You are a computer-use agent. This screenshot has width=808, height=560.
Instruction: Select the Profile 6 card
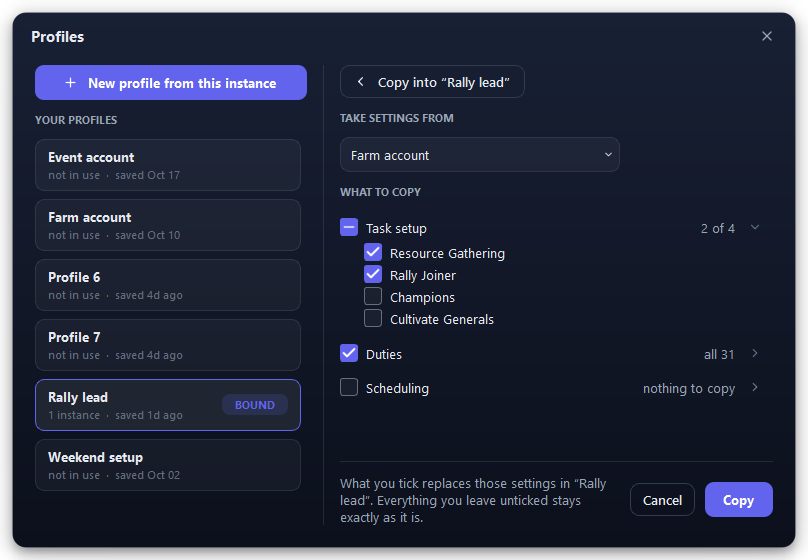(168, 285)
